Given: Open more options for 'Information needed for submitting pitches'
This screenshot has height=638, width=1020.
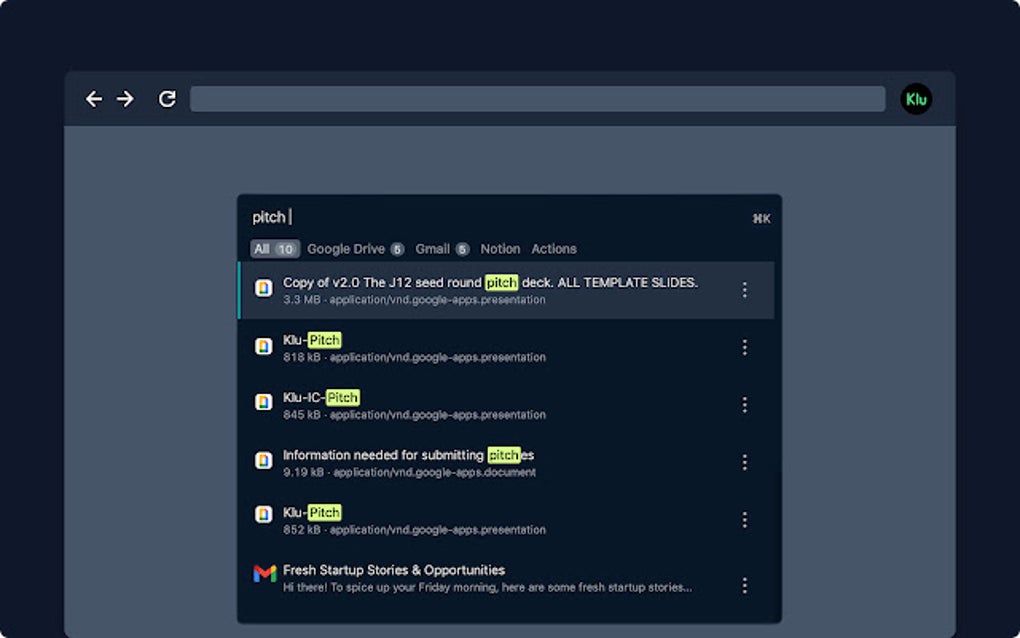Looking at the screenshot, I should [x=744, y=462].
